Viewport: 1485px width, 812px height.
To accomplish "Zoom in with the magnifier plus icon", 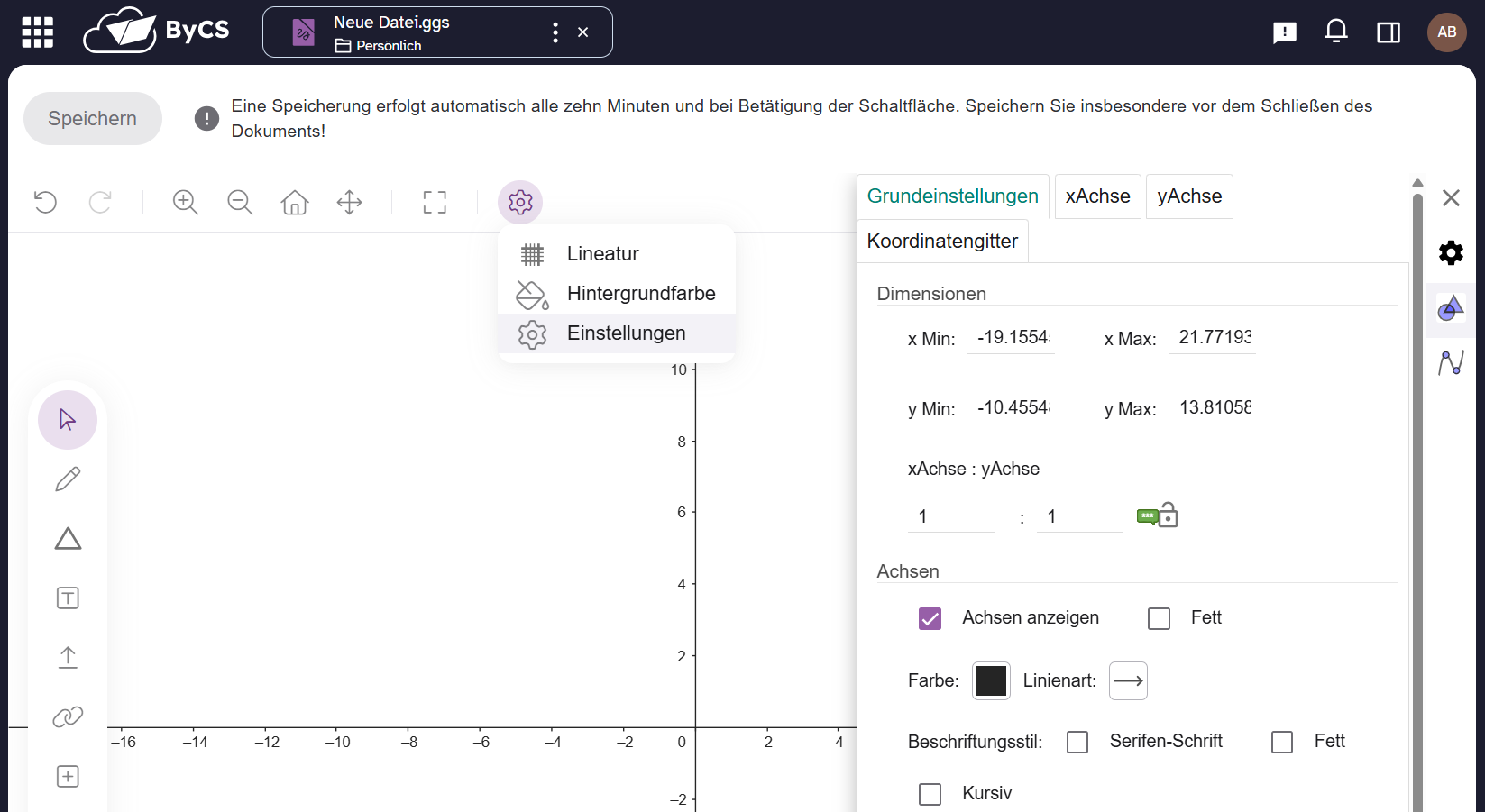I will tap(186, 202).
